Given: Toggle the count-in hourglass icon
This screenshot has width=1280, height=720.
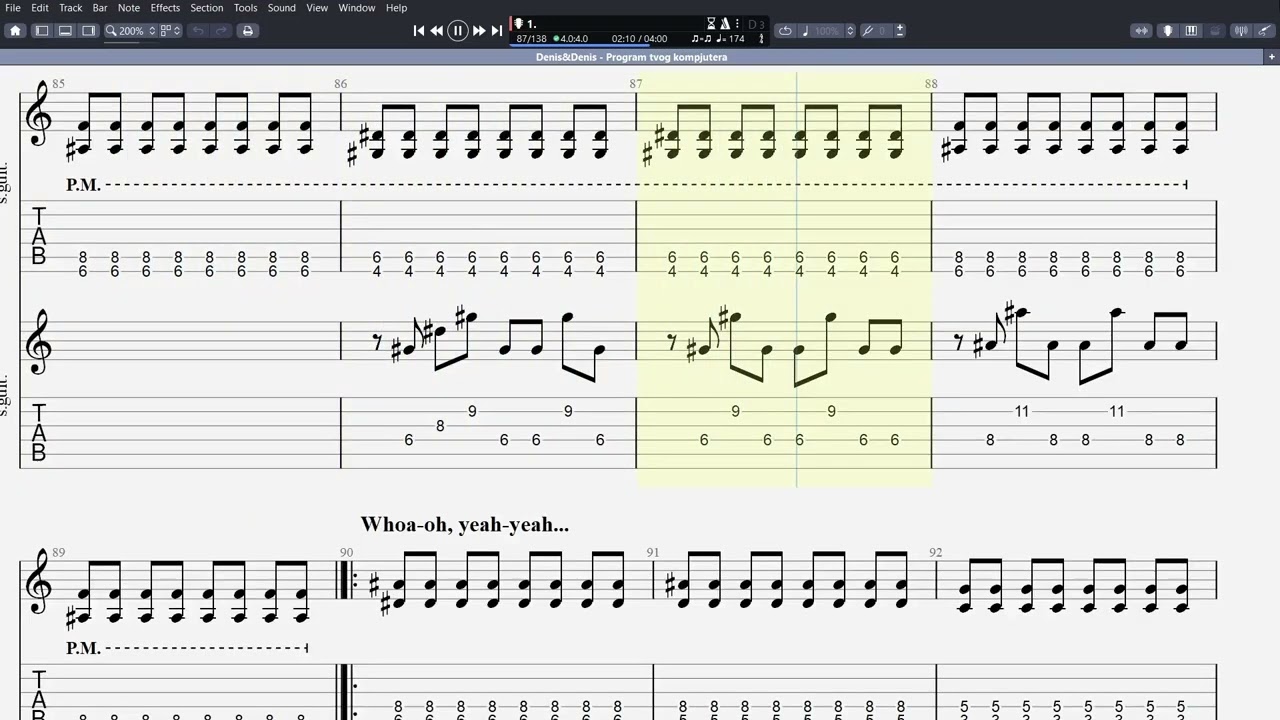Looking at the screenshot, I should pos(711,23).
